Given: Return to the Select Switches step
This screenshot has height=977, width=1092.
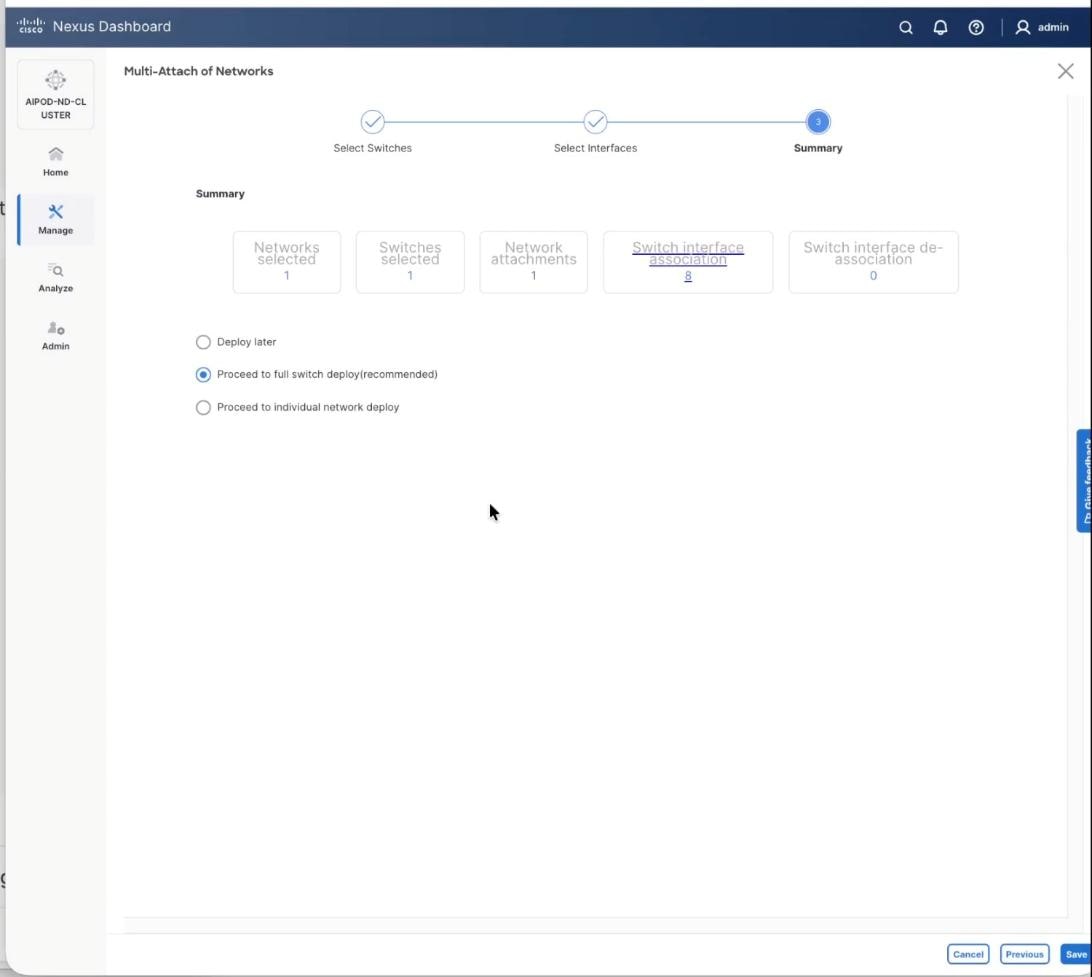Looking at the screenshot, I should coord(373,122).
